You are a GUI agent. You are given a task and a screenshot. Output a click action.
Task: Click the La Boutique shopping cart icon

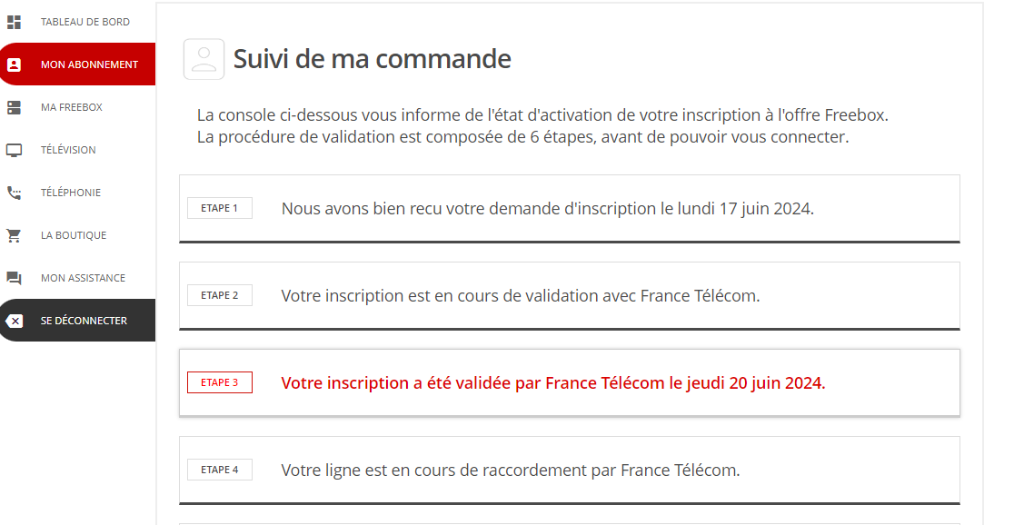[14, 236]
